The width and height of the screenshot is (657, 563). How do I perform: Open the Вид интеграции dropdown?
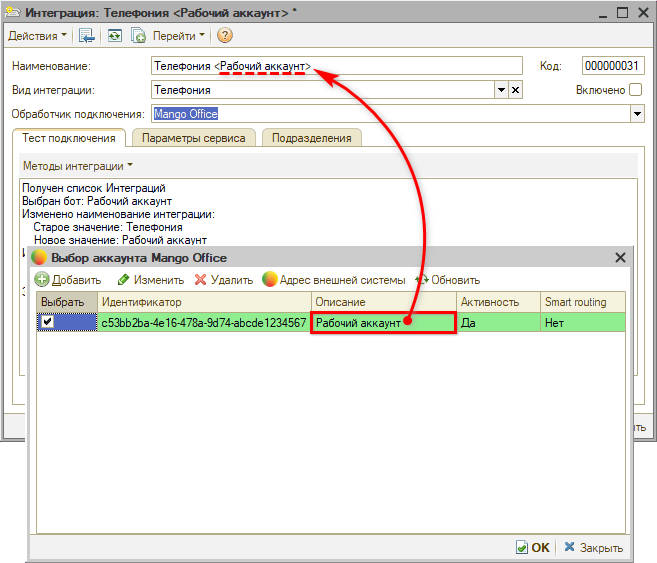tap(502, 90)
